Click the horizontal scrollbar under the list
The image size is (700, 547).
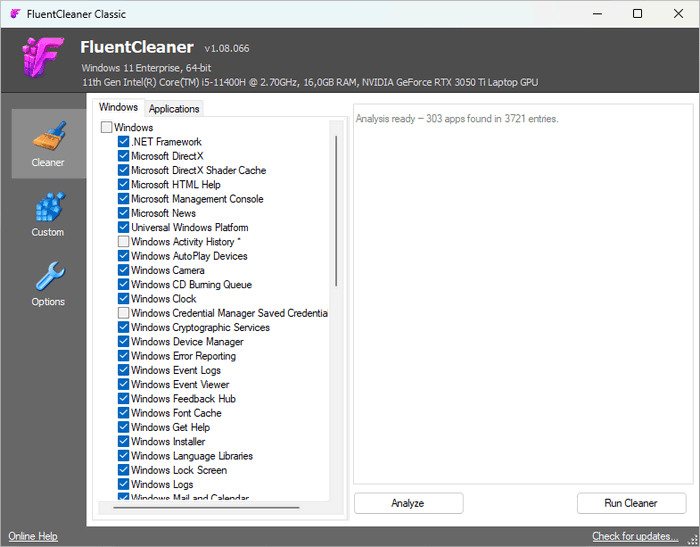[x=206, y=508]
